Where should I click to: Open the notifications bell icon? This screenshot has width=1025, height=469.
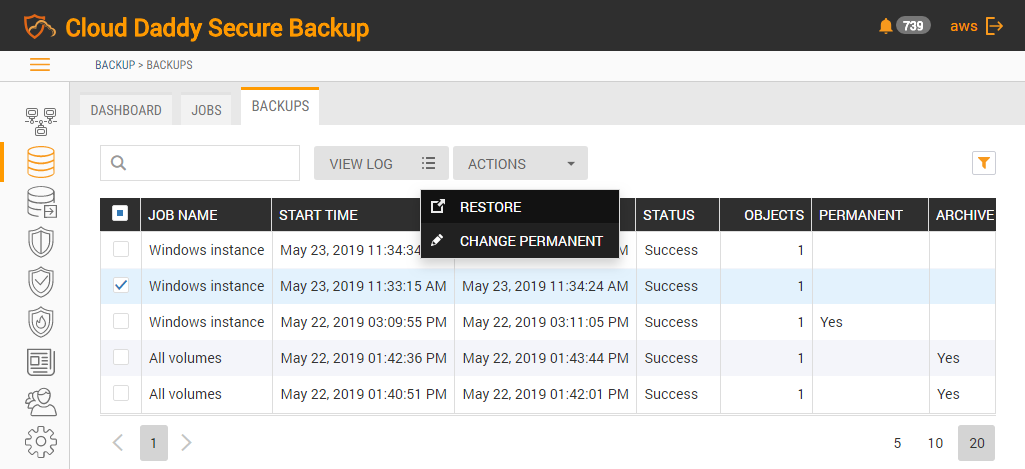886,26
